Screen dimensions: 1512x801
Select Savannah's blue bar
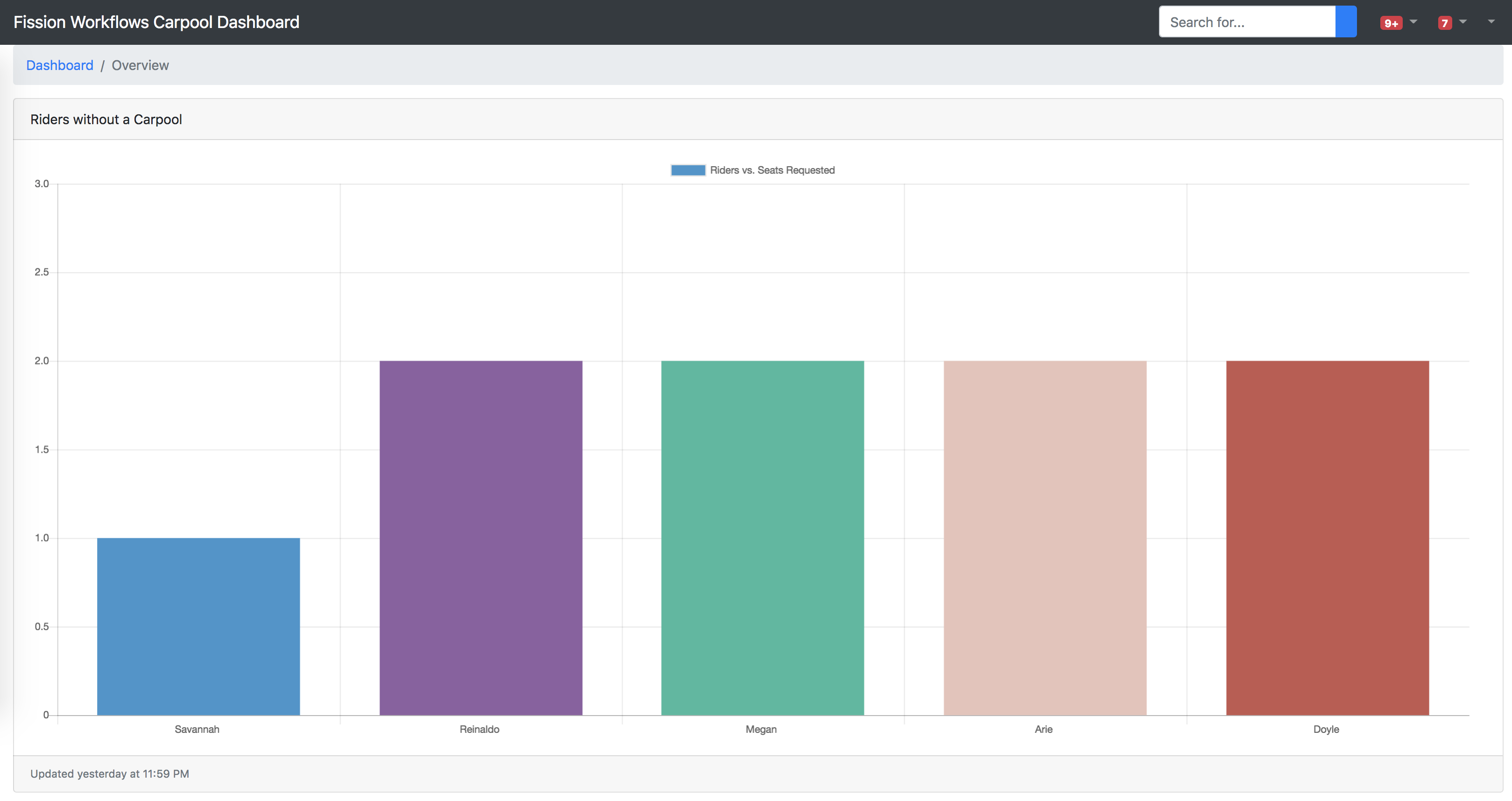point(198,626)
